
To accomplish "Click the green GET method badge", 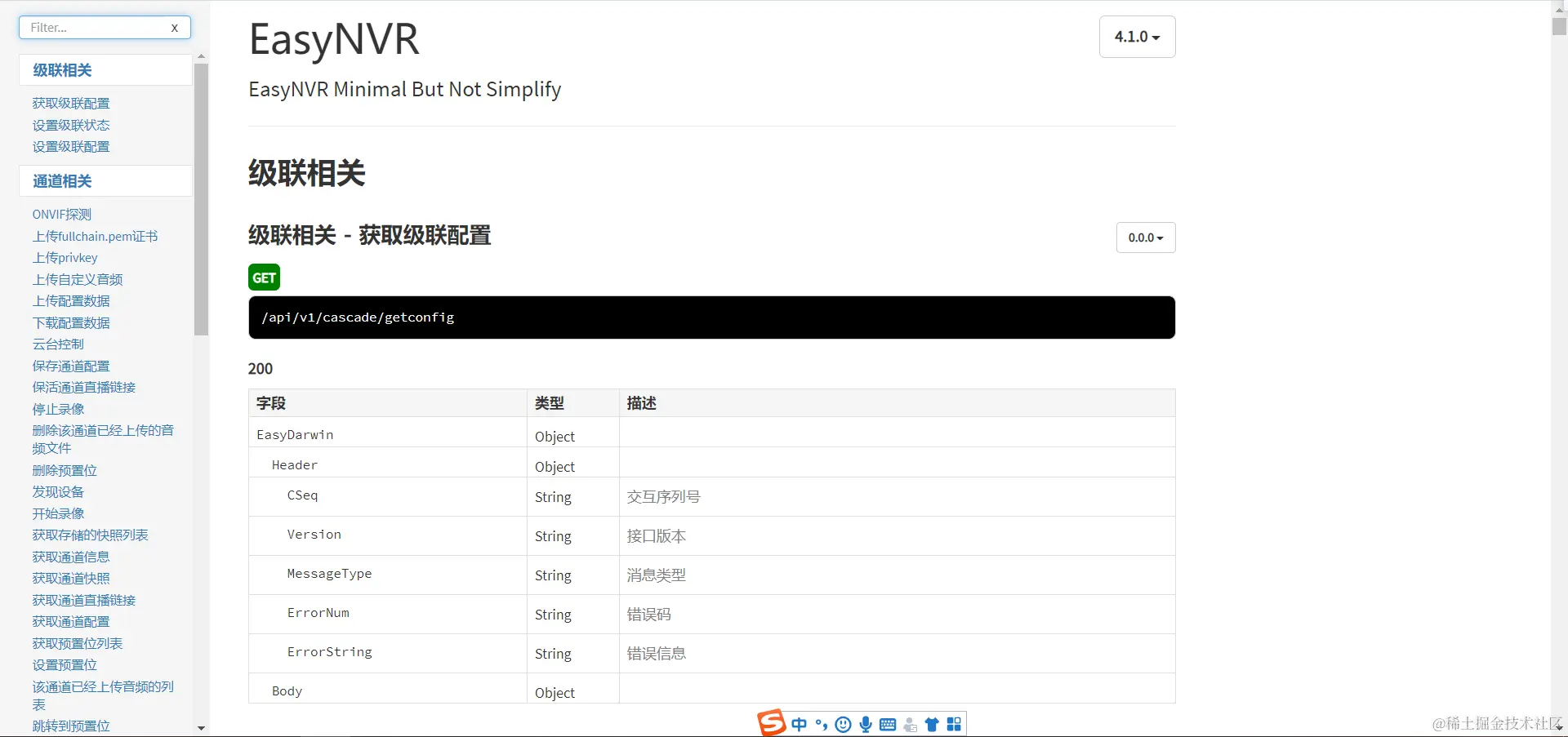I will tap(264, 277).
